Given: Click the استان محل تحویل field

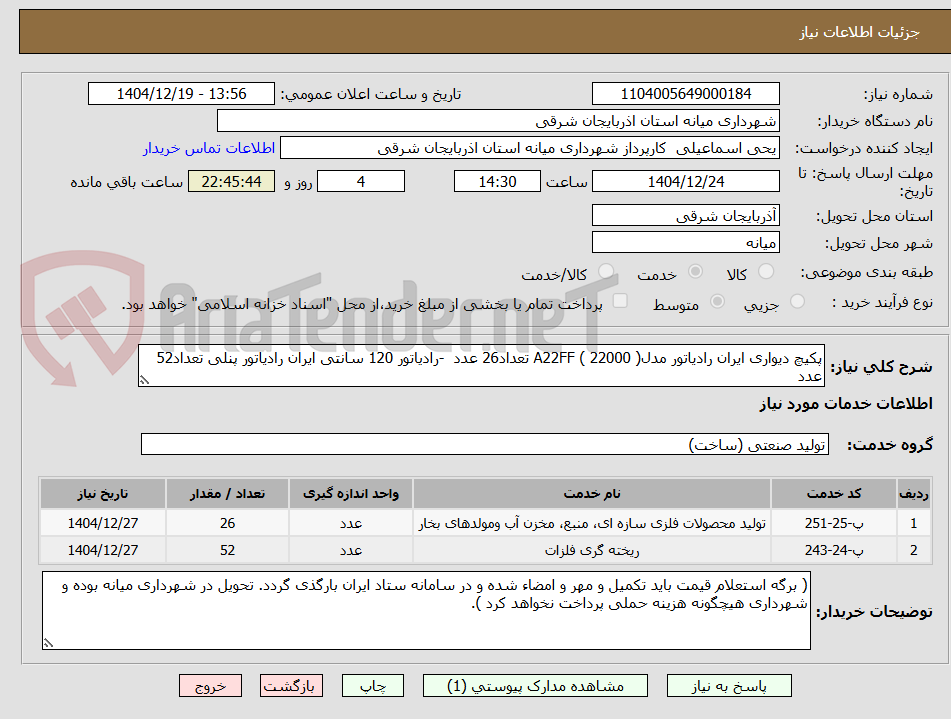Looking at the screenshot, I should 685,215.
